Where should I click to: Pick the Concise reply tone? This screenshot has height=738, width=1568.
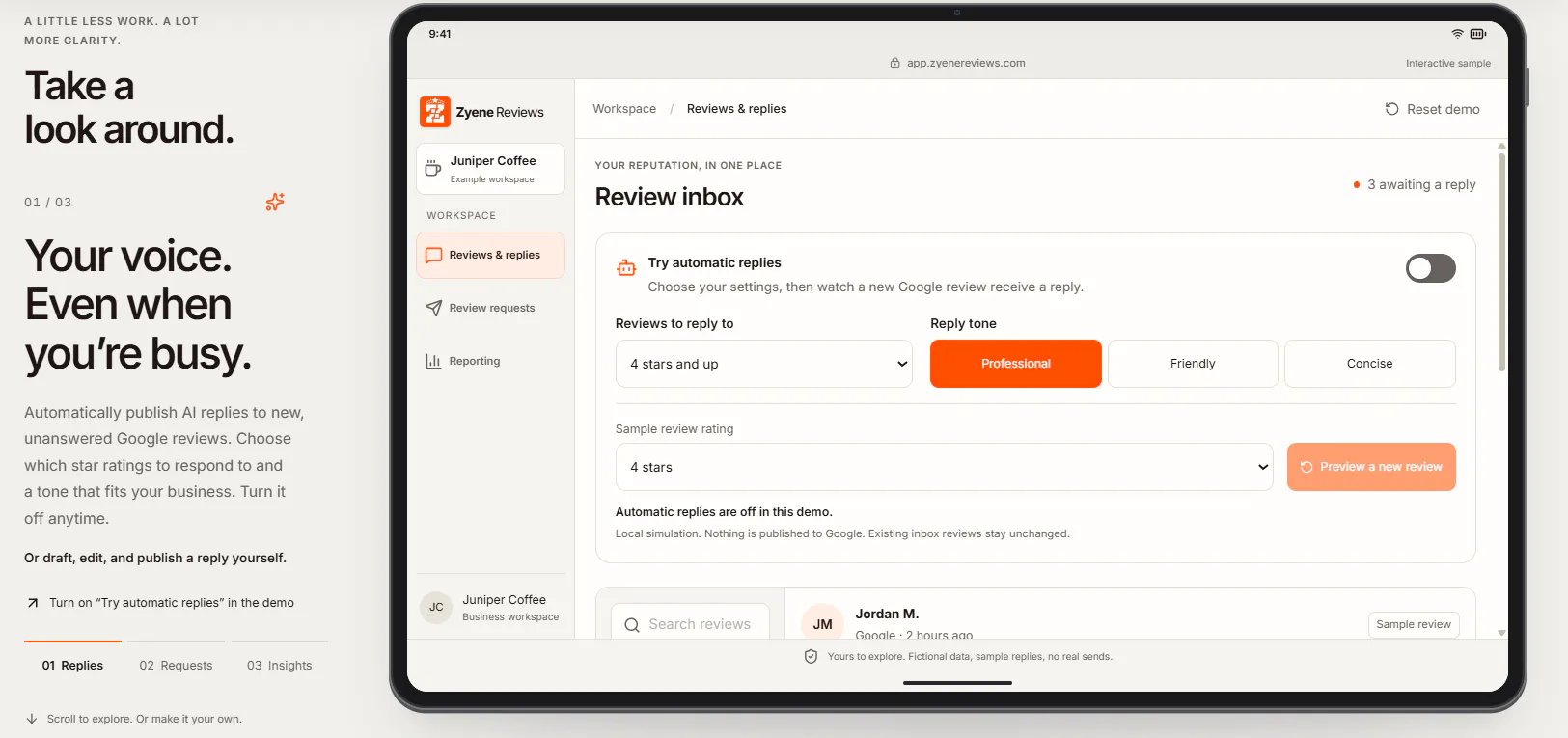[1369, 364]
